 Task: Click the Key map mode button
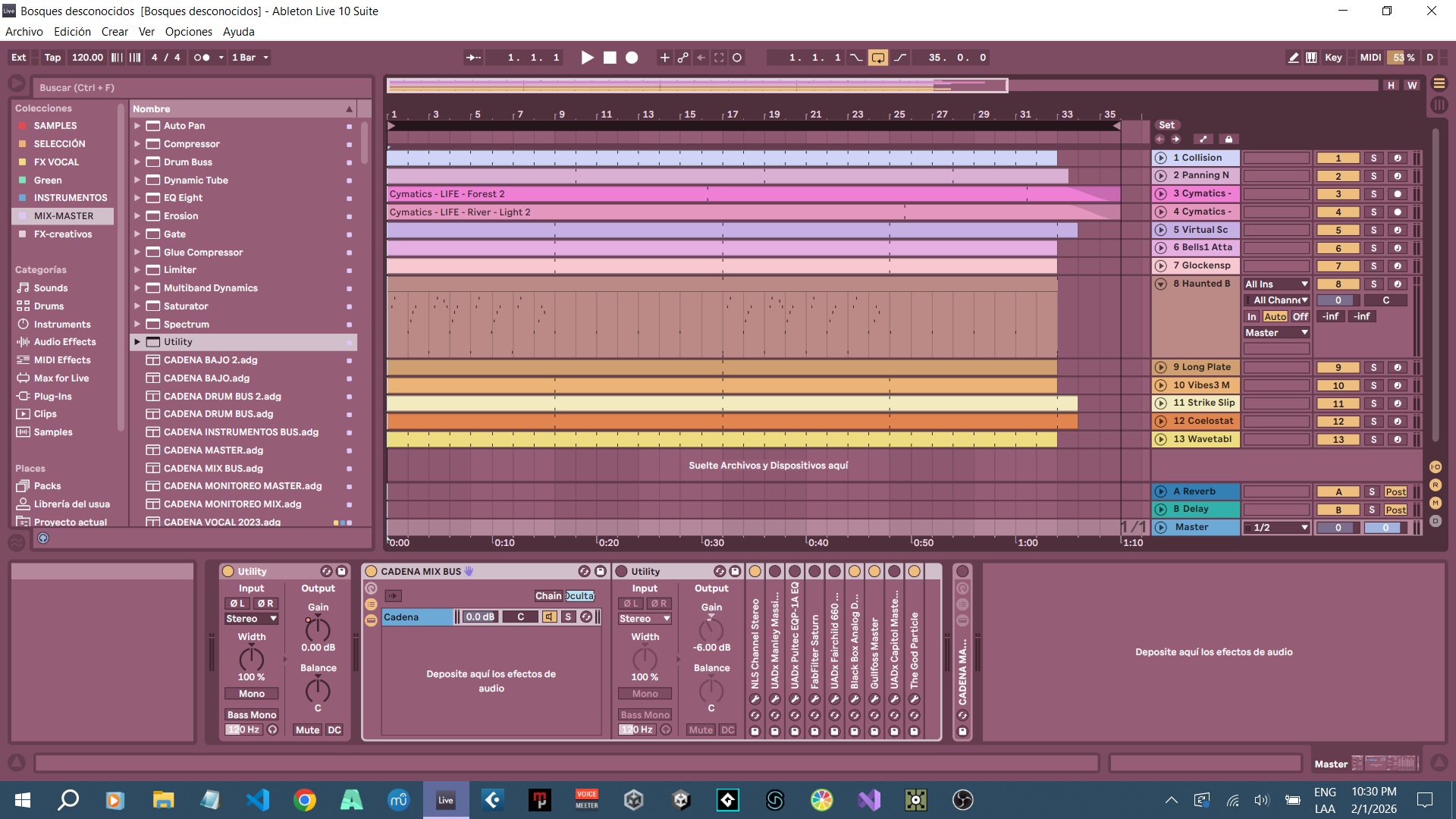pos(1333,58)
